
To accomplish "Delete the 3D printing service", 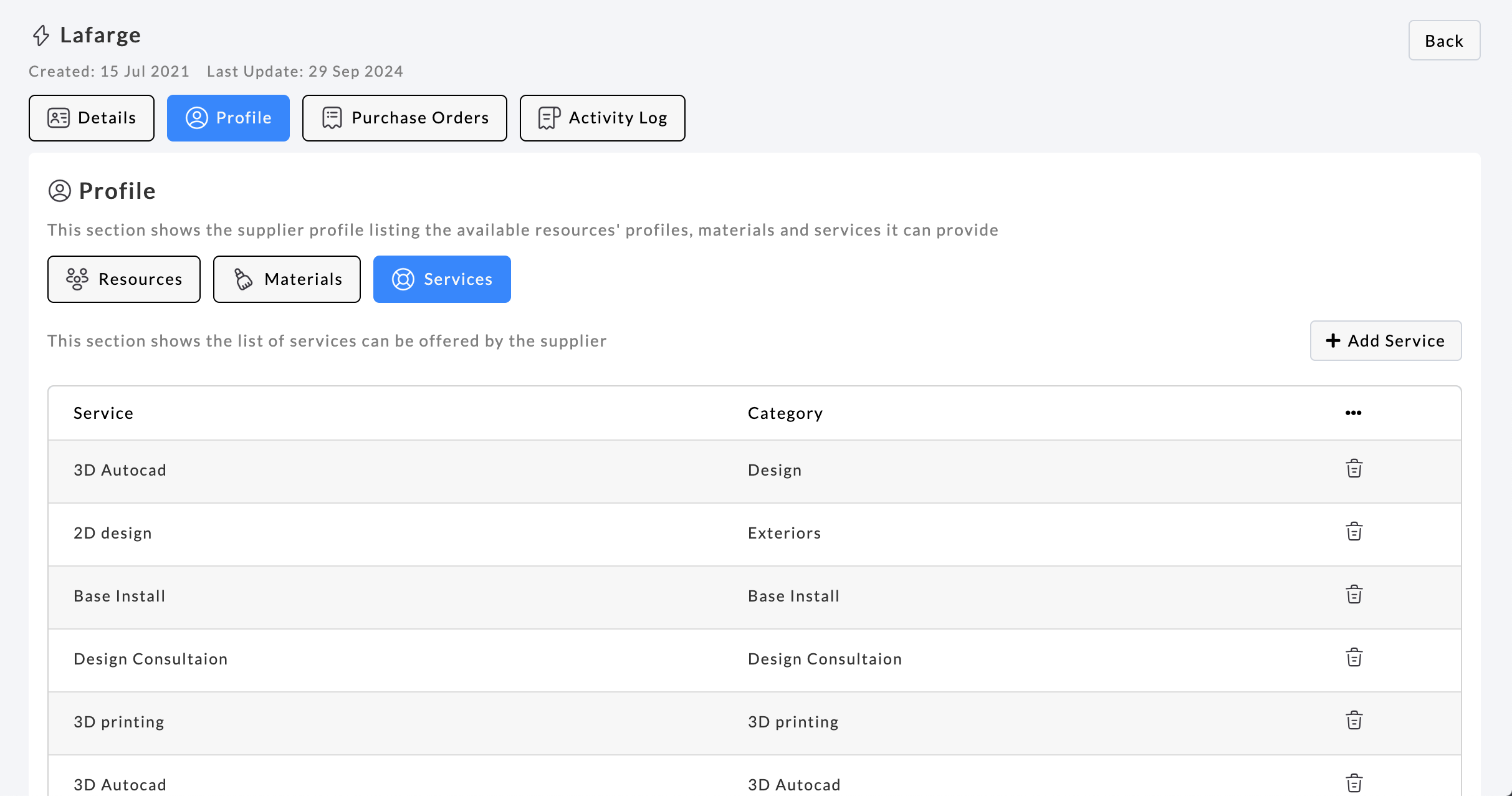I will (x=1354, y=721).
